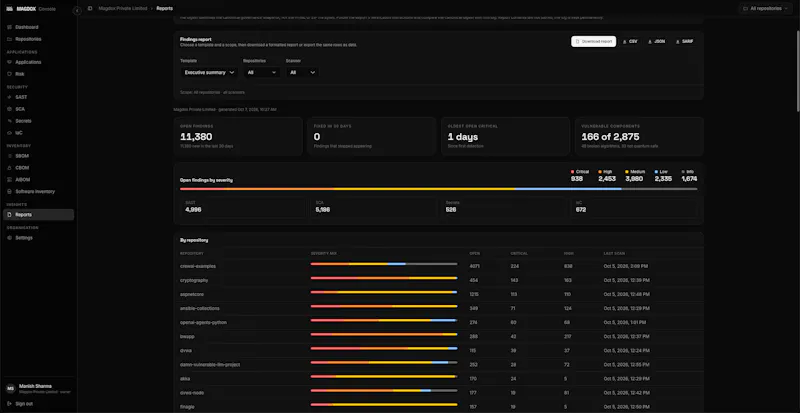Image resolution: width=800 pixels, height=413 pixels.
Task: Click the document icon in Download report
Action: [577, 41]
